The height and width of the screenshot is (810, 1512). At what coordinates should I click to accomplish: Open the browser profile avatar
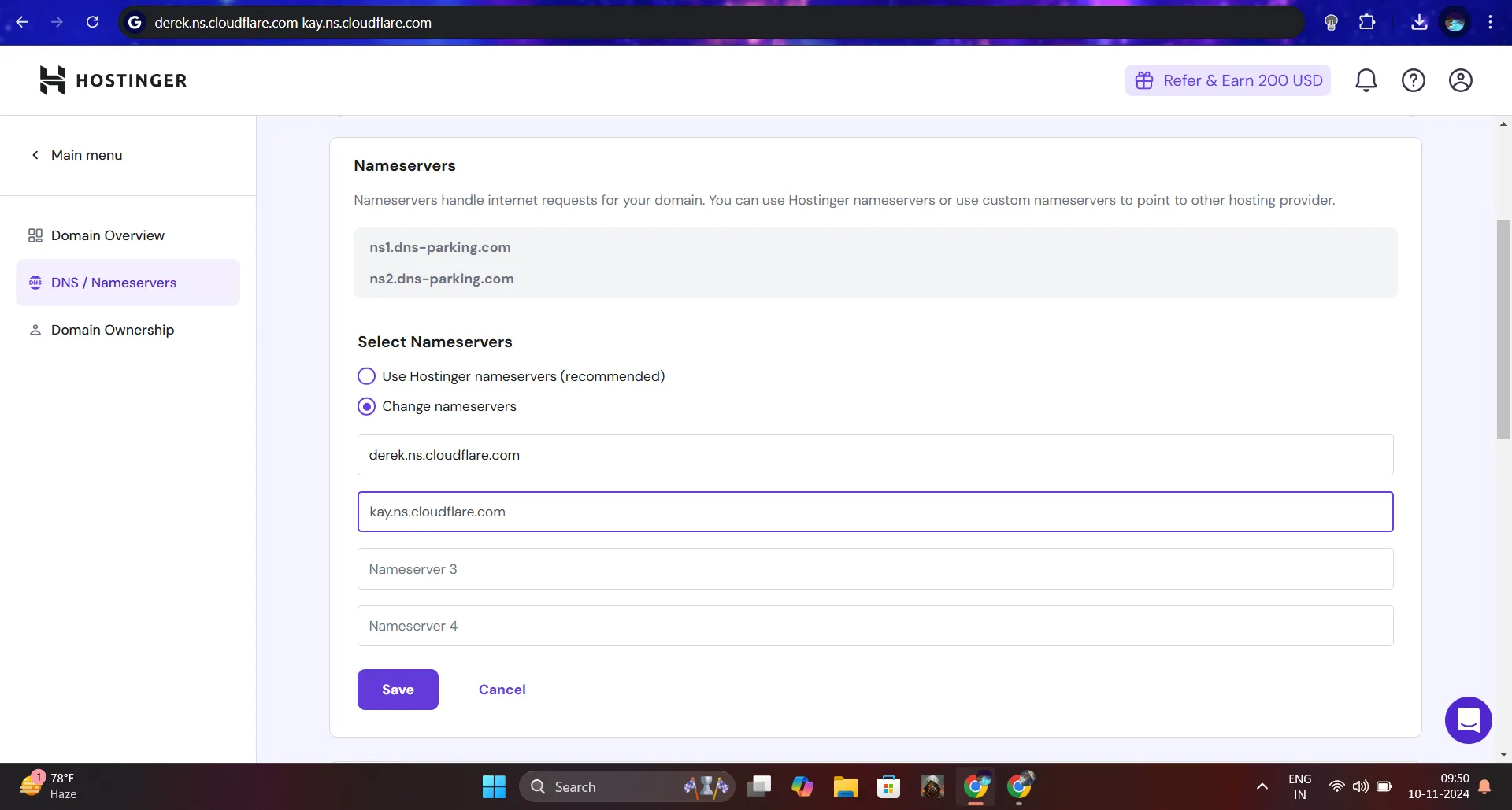pos(1455,22)
